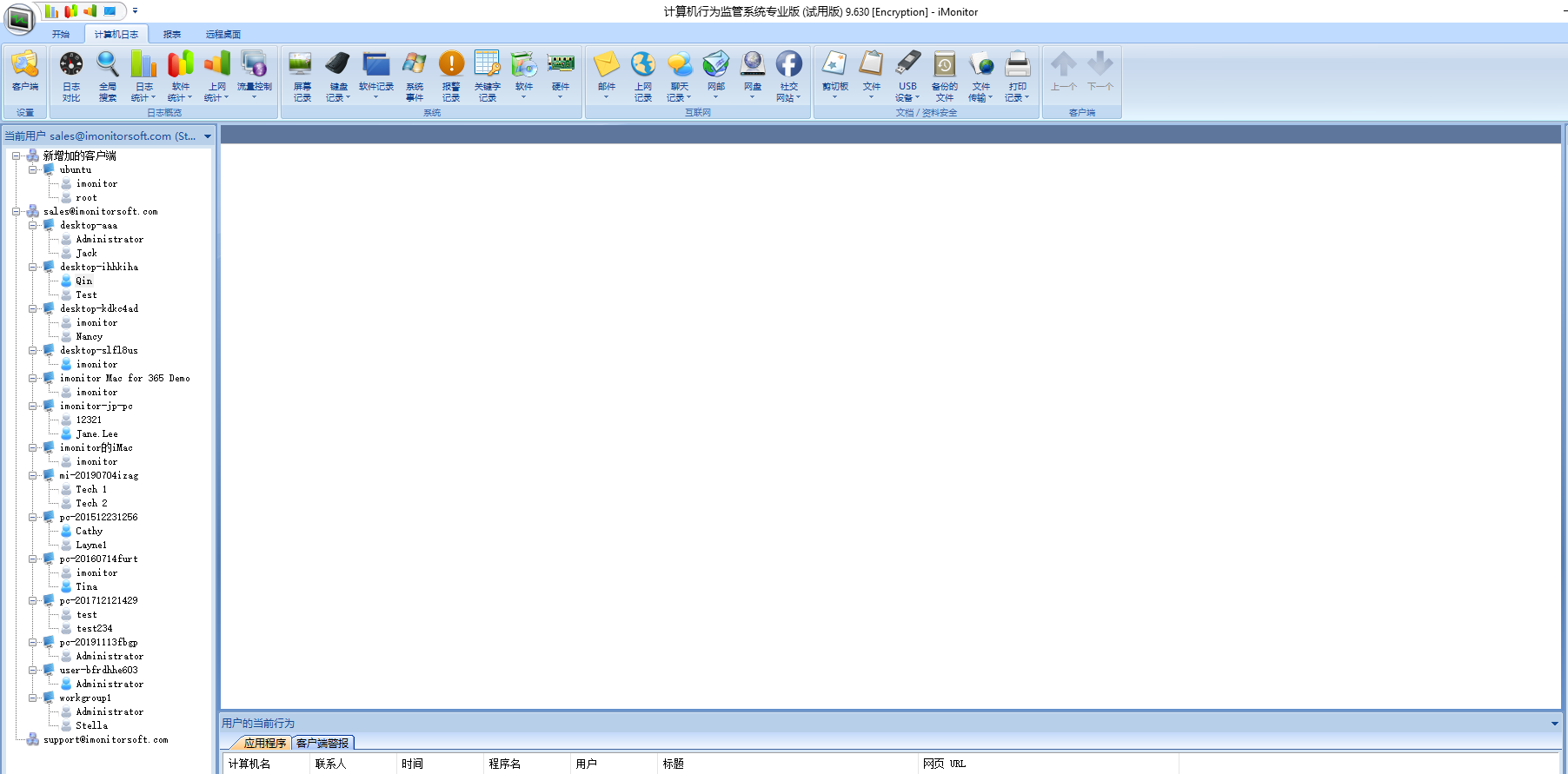1568x774 pixels.
Task: Open the 关键字记录 keyword records
Action: (488, 76)
